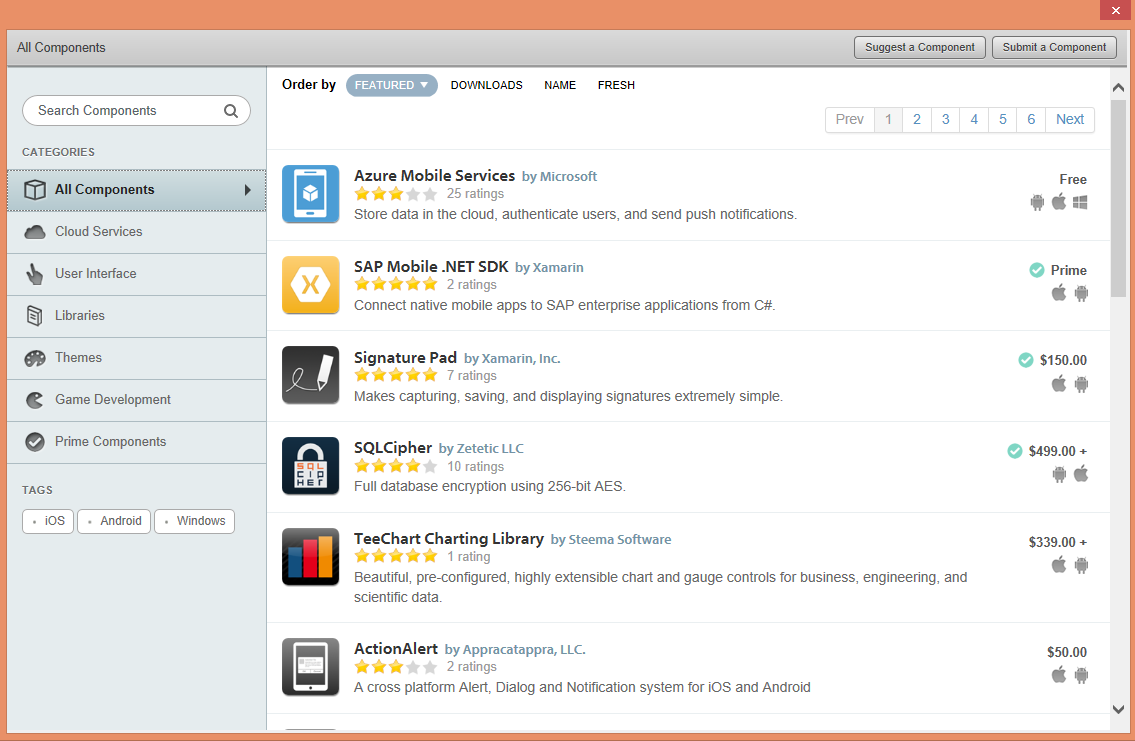The height and width of the screenshot is (741, 1135).
Task: Open the SQLCipher title link
Action: (x=392, y=448)
